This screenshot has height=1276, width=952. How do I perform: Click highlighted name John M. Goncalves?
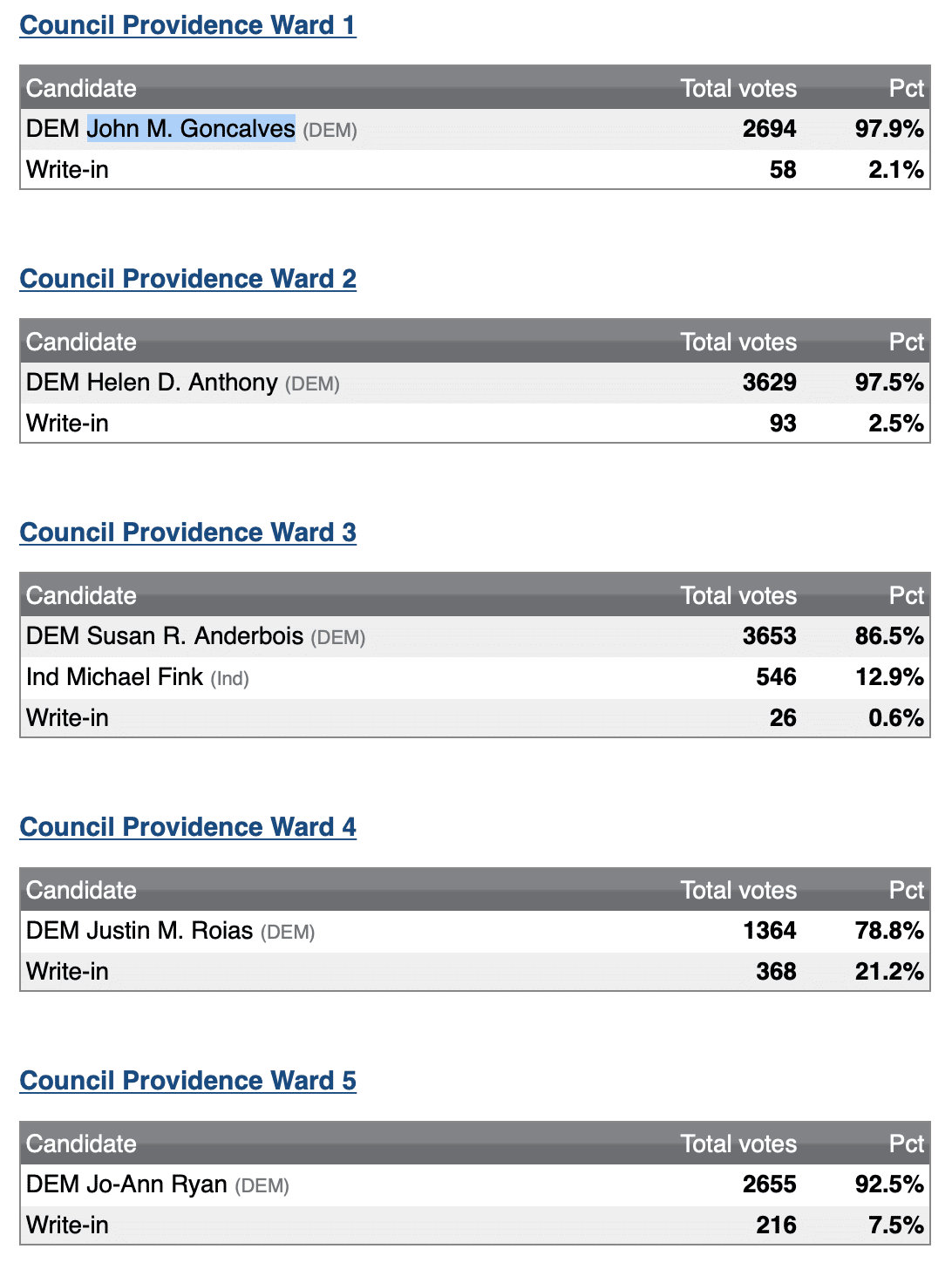[x=191, y=129]
